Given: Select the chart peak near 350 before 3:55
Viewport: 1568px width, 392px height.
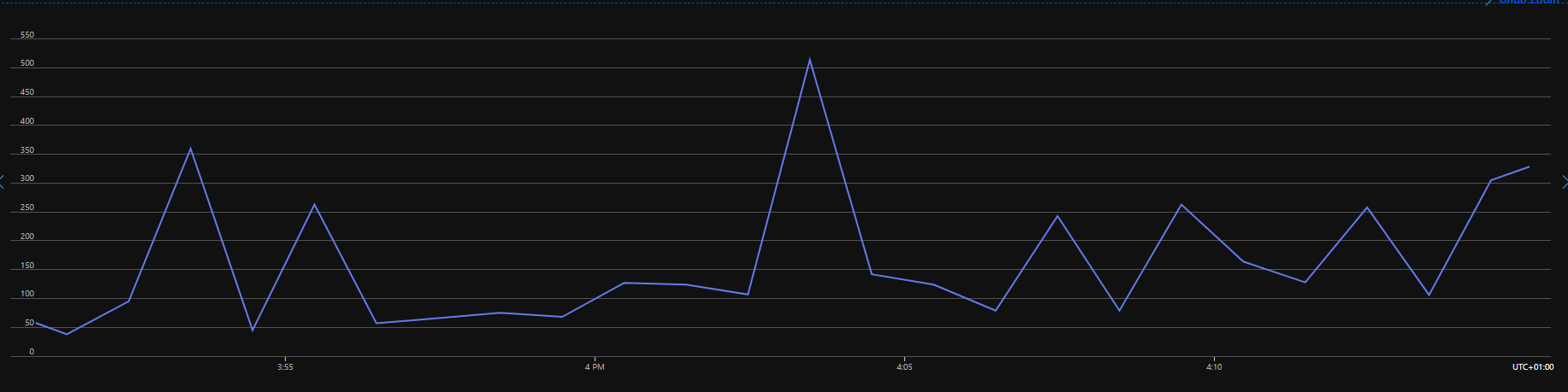Looking at the screenshot, I should pos(190,149).
